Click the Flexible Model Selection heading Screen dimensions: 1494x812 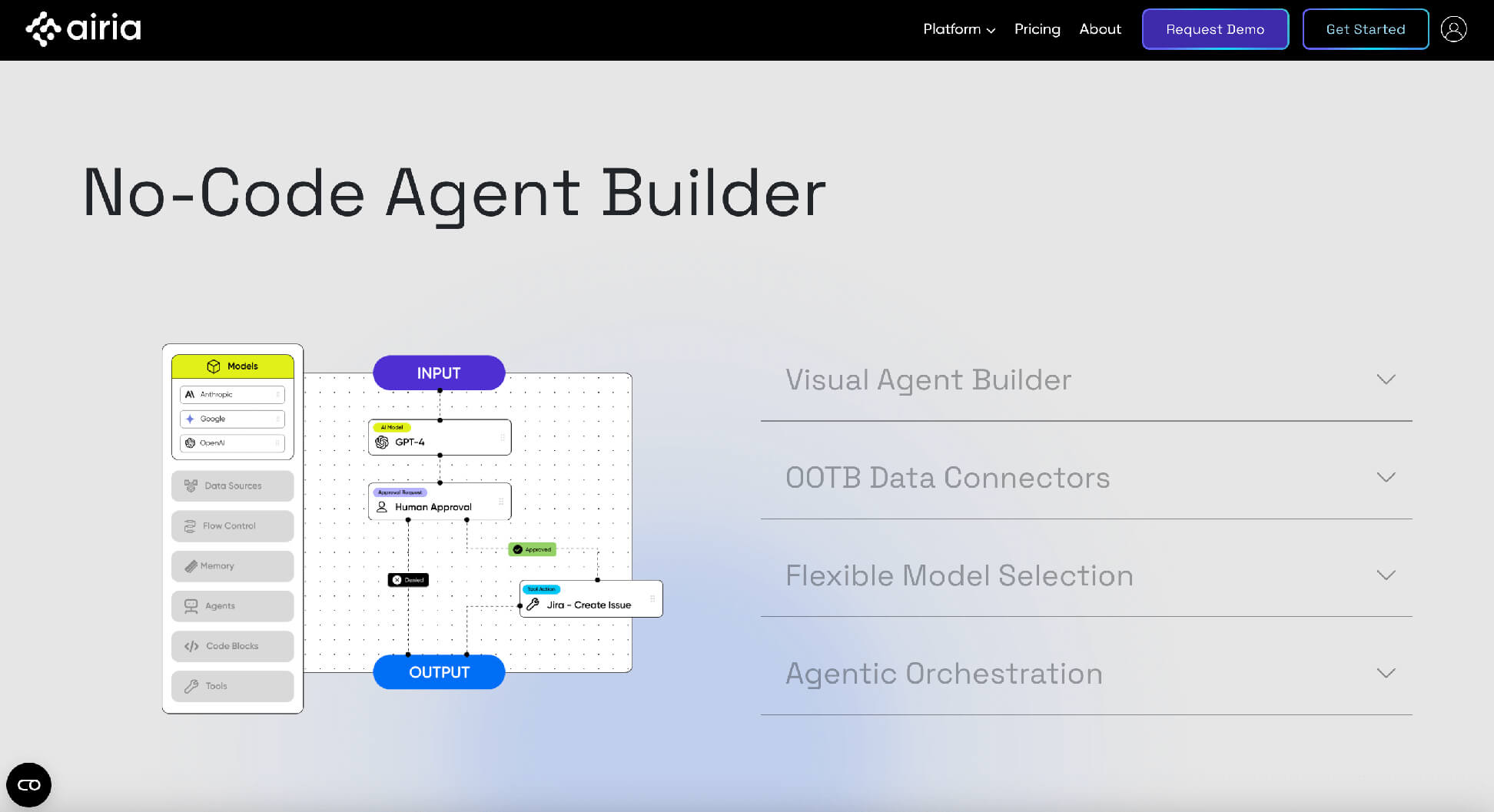click(x=959, y=575)
